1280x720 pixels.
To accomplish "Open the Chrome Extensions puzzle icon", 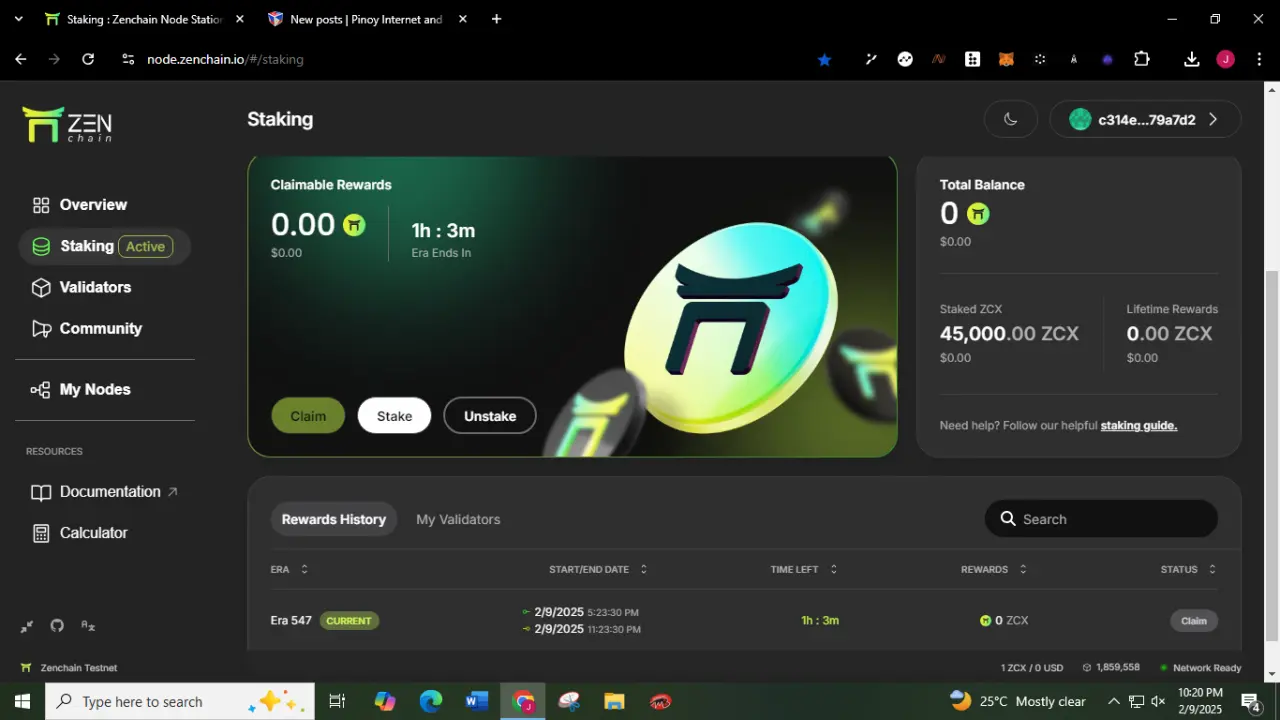I will [1142, 59].
